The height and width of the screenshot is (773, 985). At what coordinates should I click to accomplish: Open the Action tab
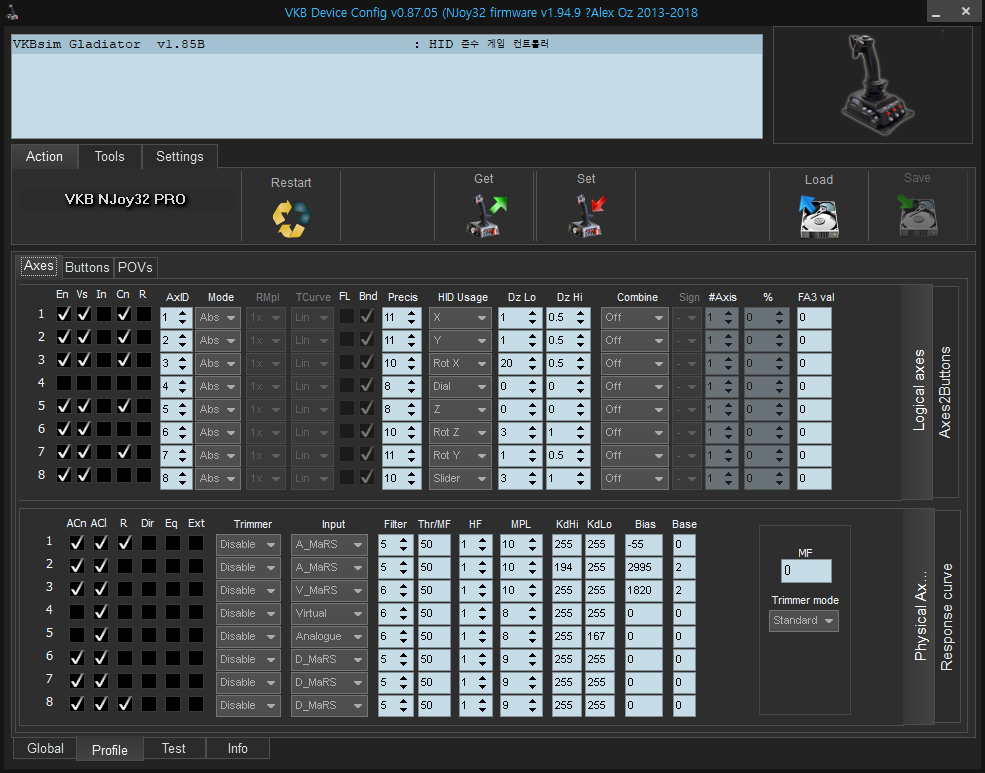click(44, 156)
